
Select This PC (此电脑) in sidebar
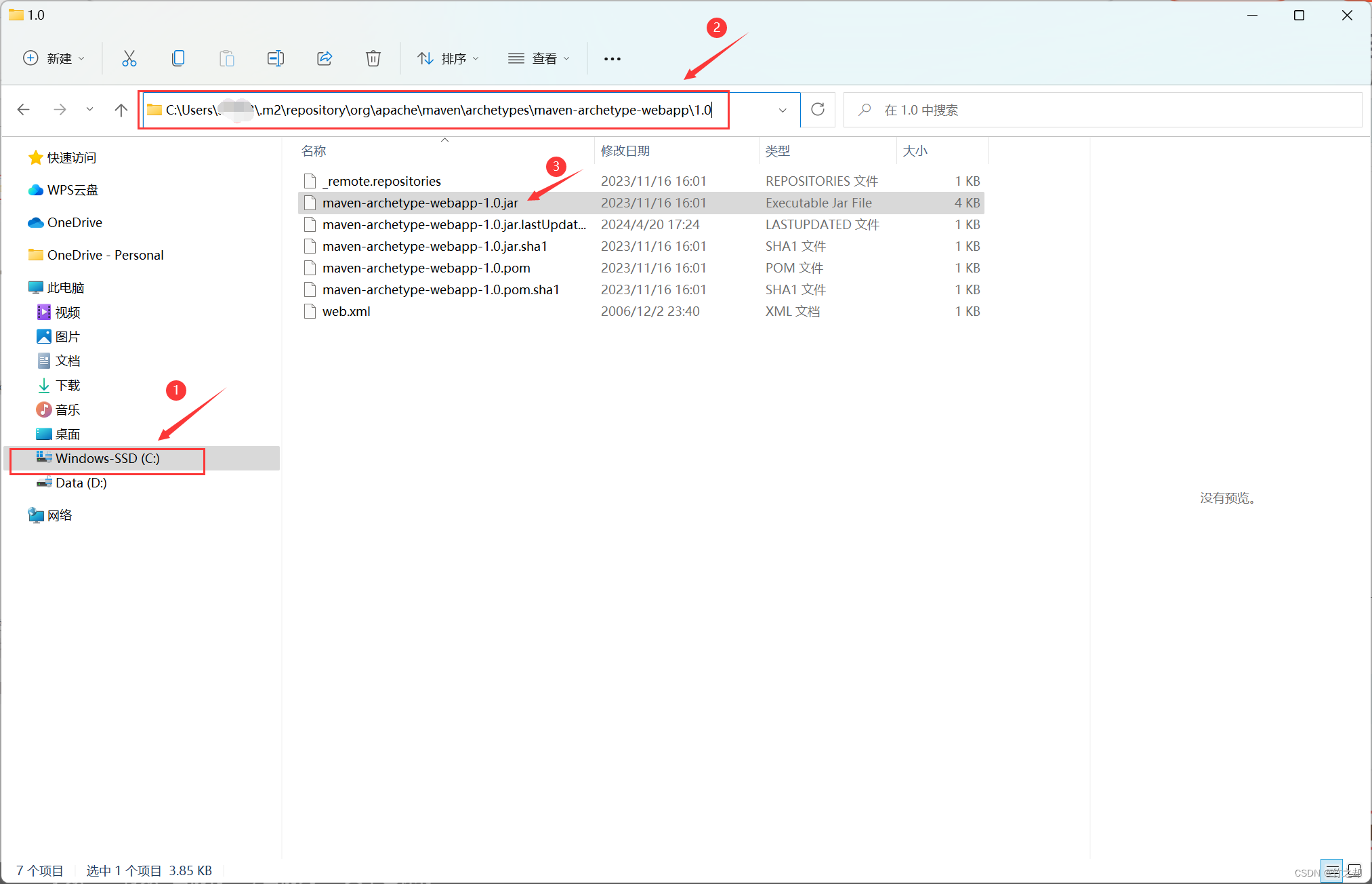[56, 287]
